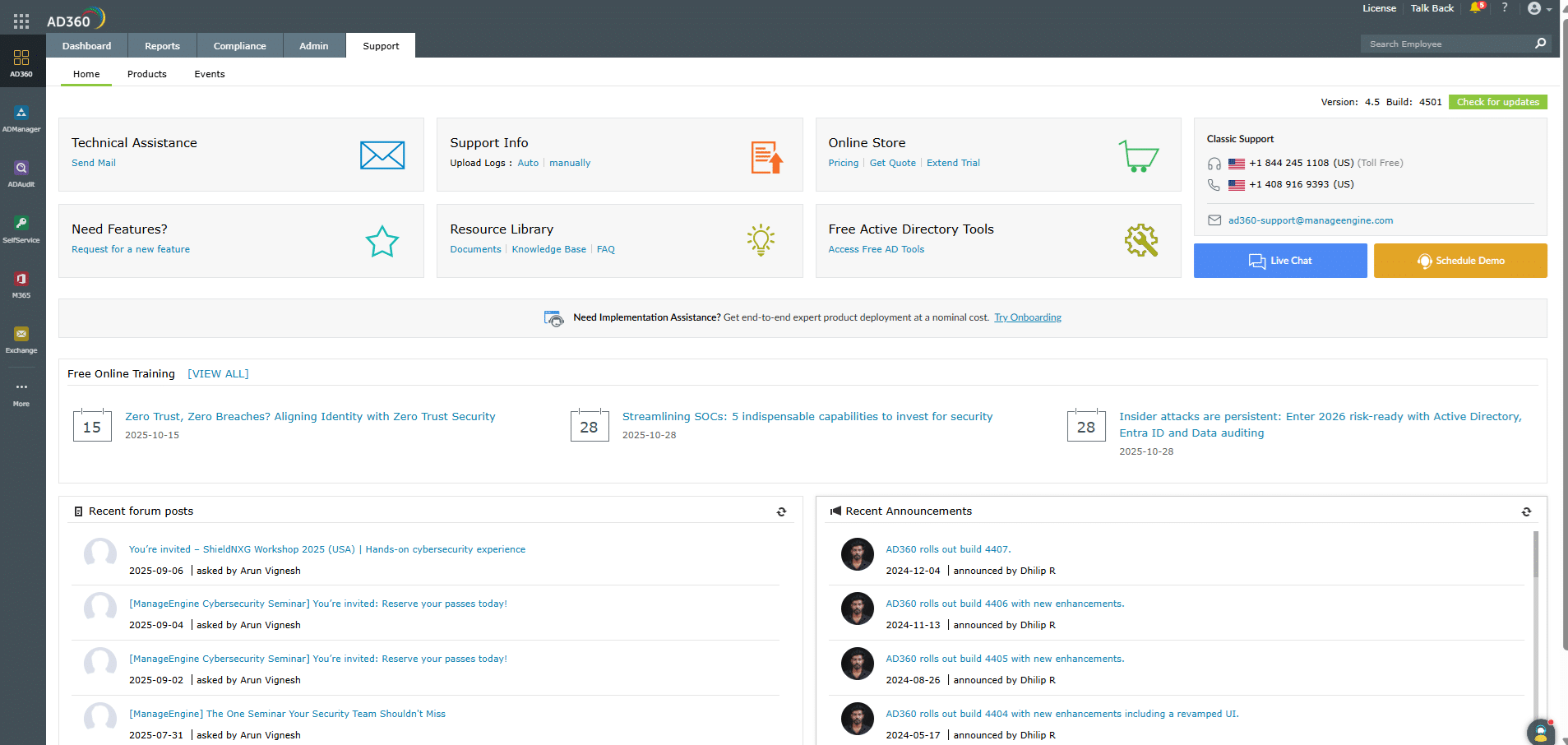Switch to the Reports tab
Image resolution: width=1568 pixels, height=745 pixels.
pyautogui.click(x=162, y=46)
